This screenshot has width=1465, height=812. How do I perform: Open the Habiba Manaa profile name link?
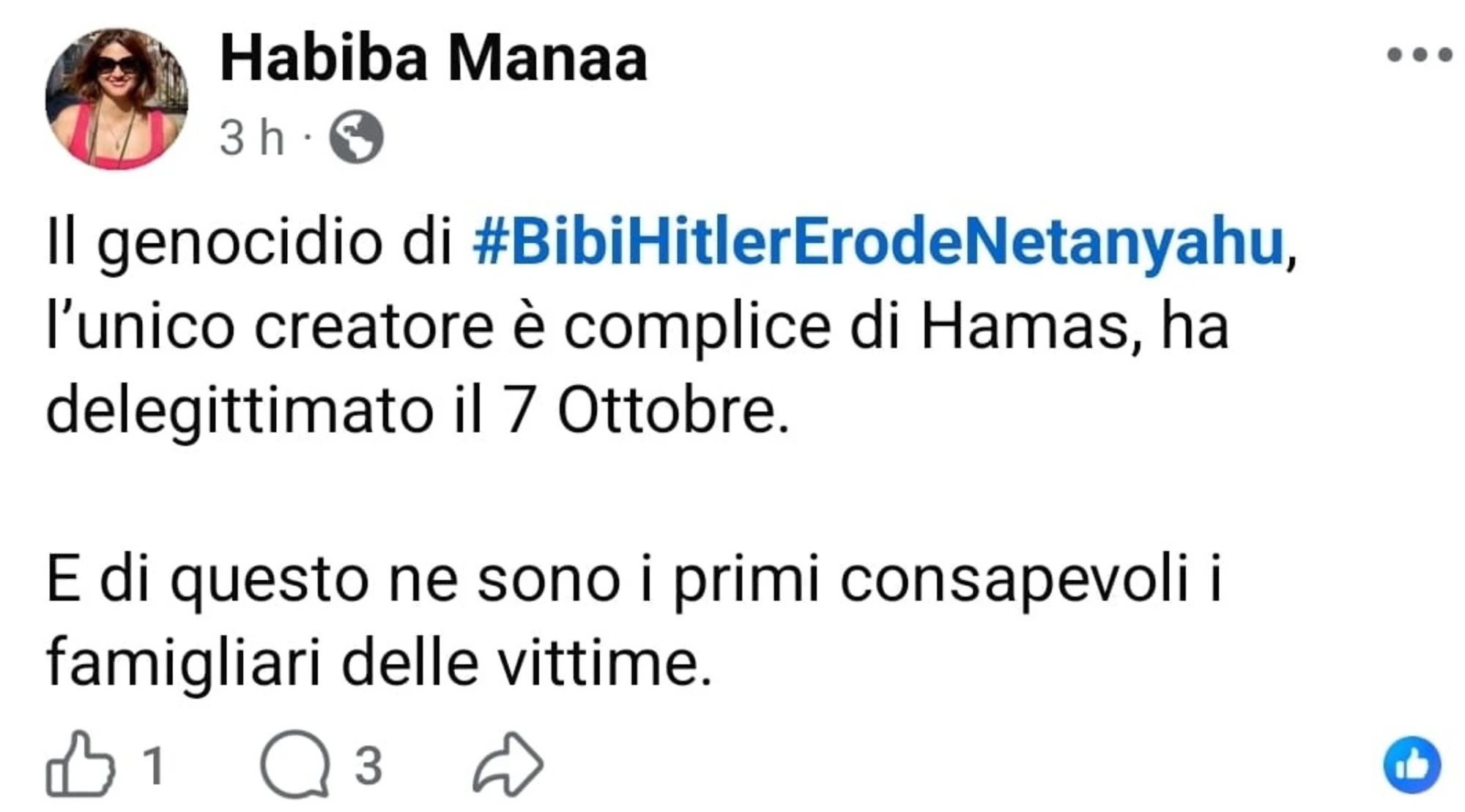pyautogui.click(x=434, y=59)
